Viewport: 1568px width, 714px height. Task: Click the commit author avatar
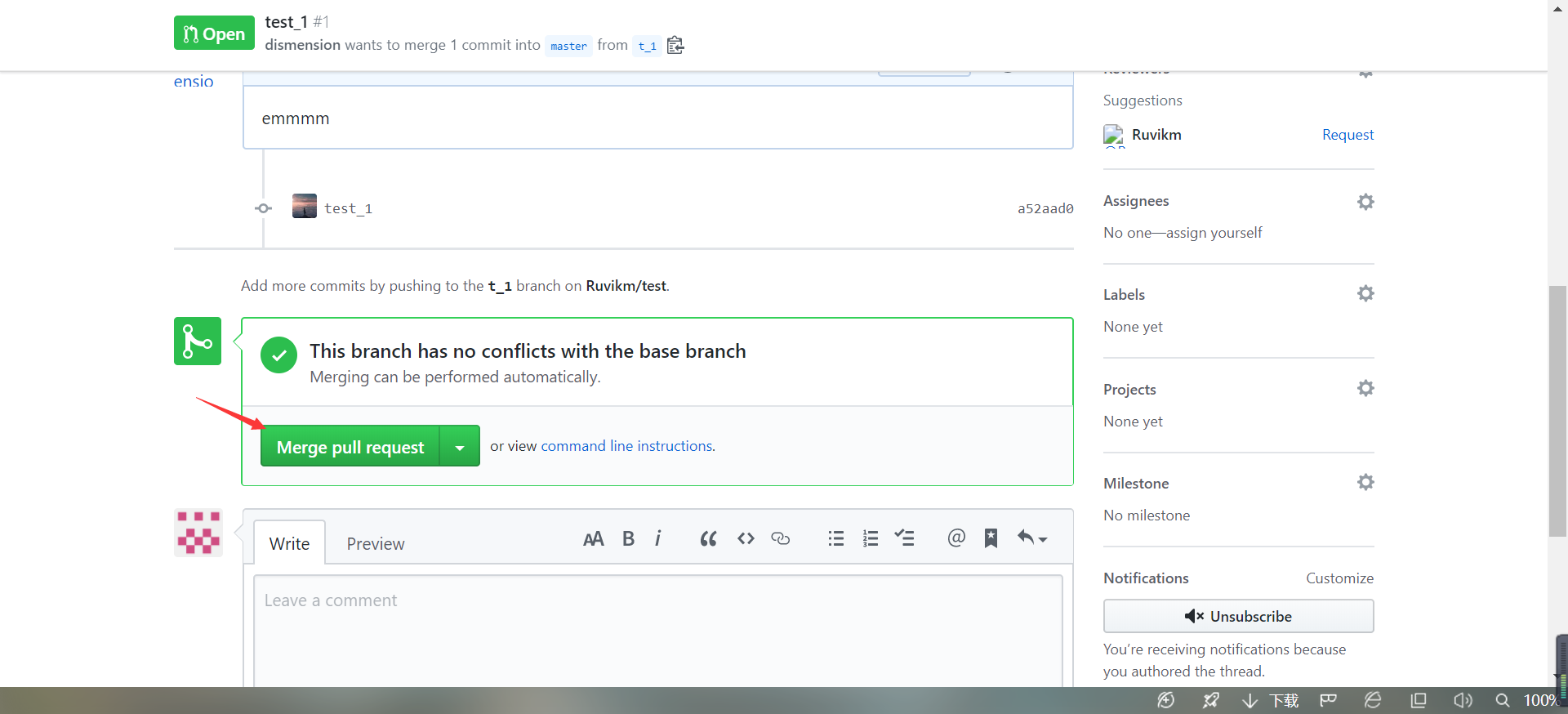coord(305,206)
